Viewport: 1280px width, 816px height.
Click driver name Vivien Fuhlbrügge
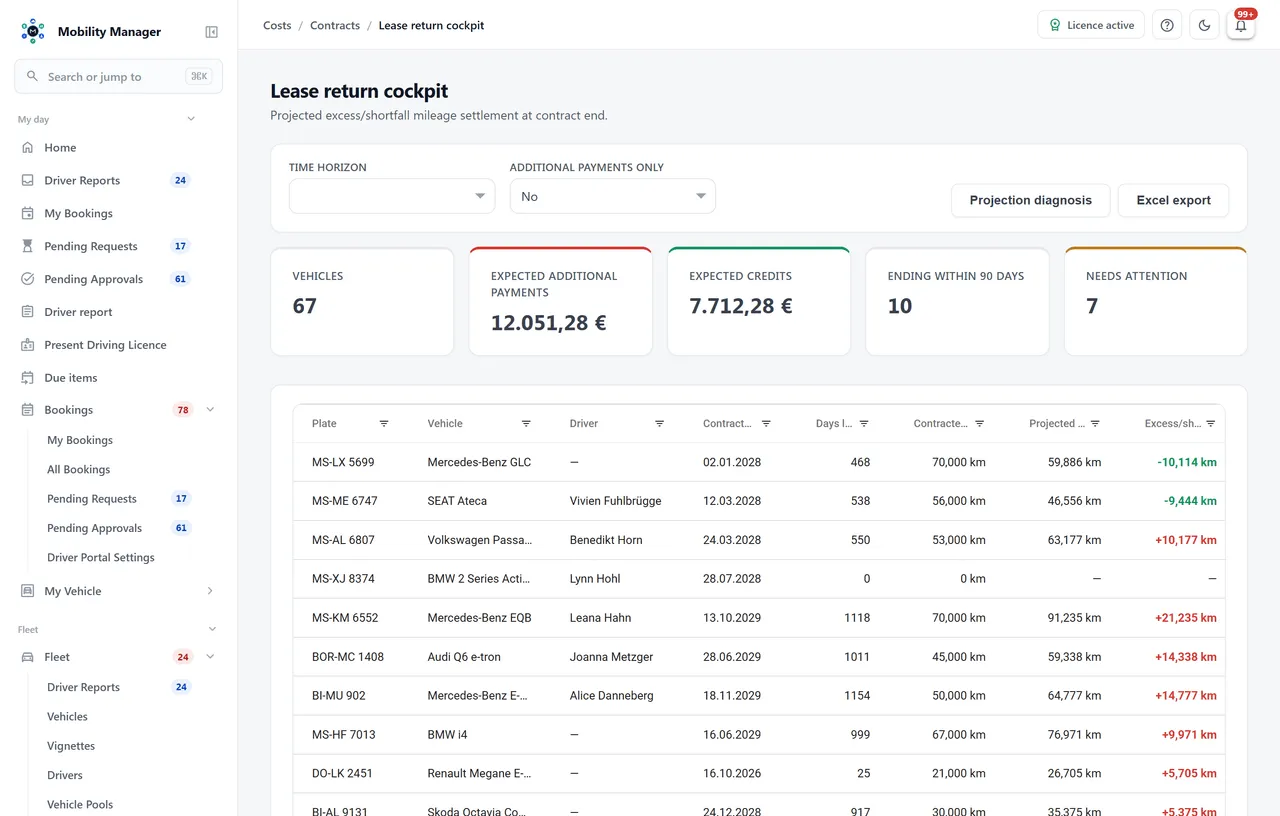(x=615, y=501)
